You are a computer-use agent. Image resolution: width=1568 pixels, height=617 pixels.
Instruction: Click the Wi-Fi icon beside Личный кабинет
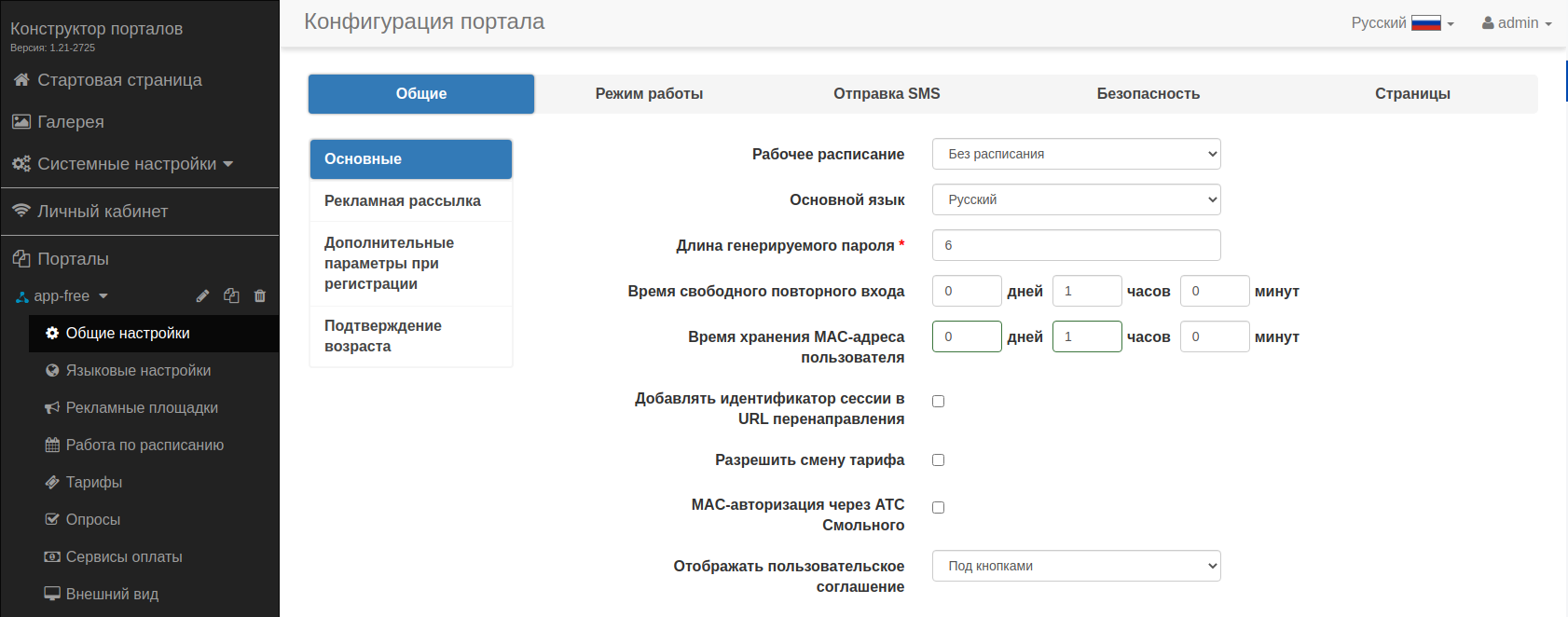pyautogui.click(x=21, y=212)
